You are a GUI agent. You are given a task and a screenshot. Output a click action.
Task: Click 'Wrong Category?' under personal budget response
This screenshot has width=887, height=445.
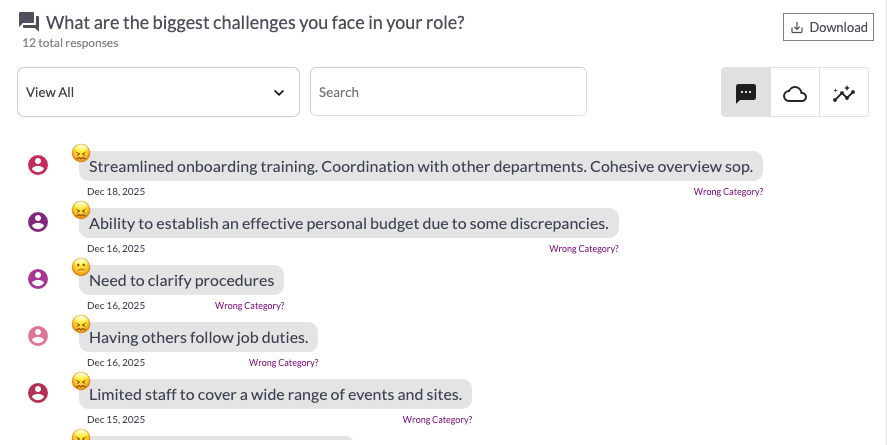coord(584,248)
